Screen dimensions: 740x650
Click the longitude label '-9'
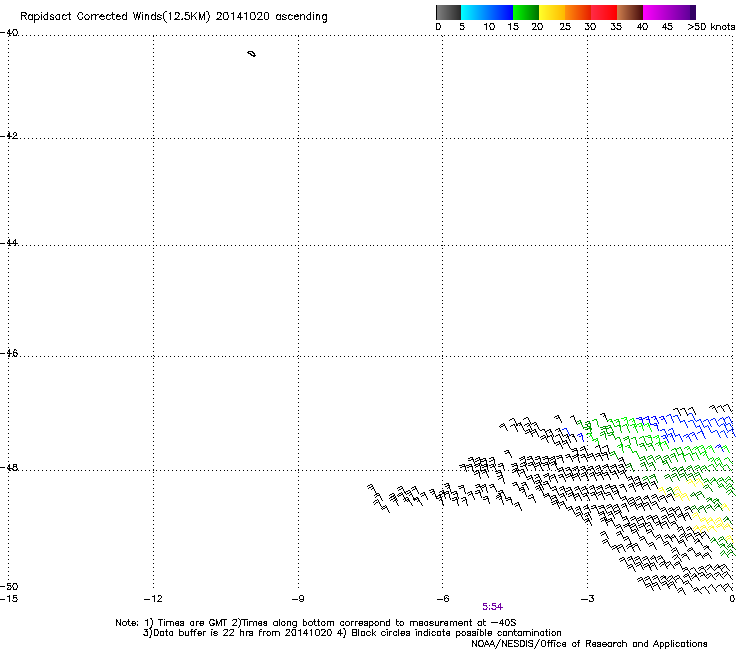[x=298, y=599]
